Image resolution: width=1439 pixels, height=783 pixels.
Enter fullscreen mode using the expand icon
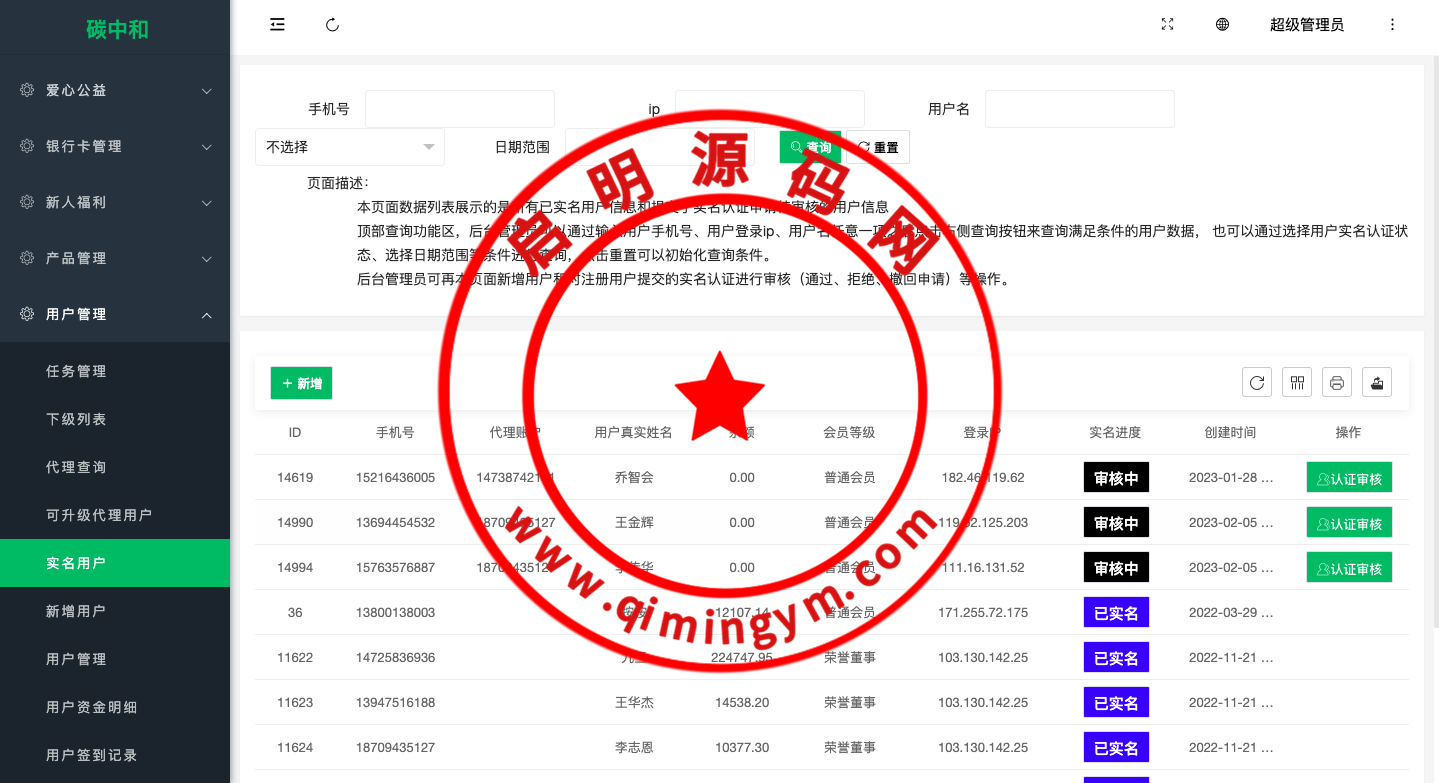pos(1167,25)
